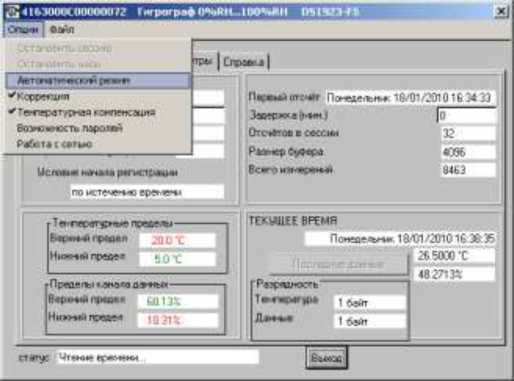Click the 26.5000 °C reading
The height and width of the screenshot is (381, 514).
click(x=454, y=256)
